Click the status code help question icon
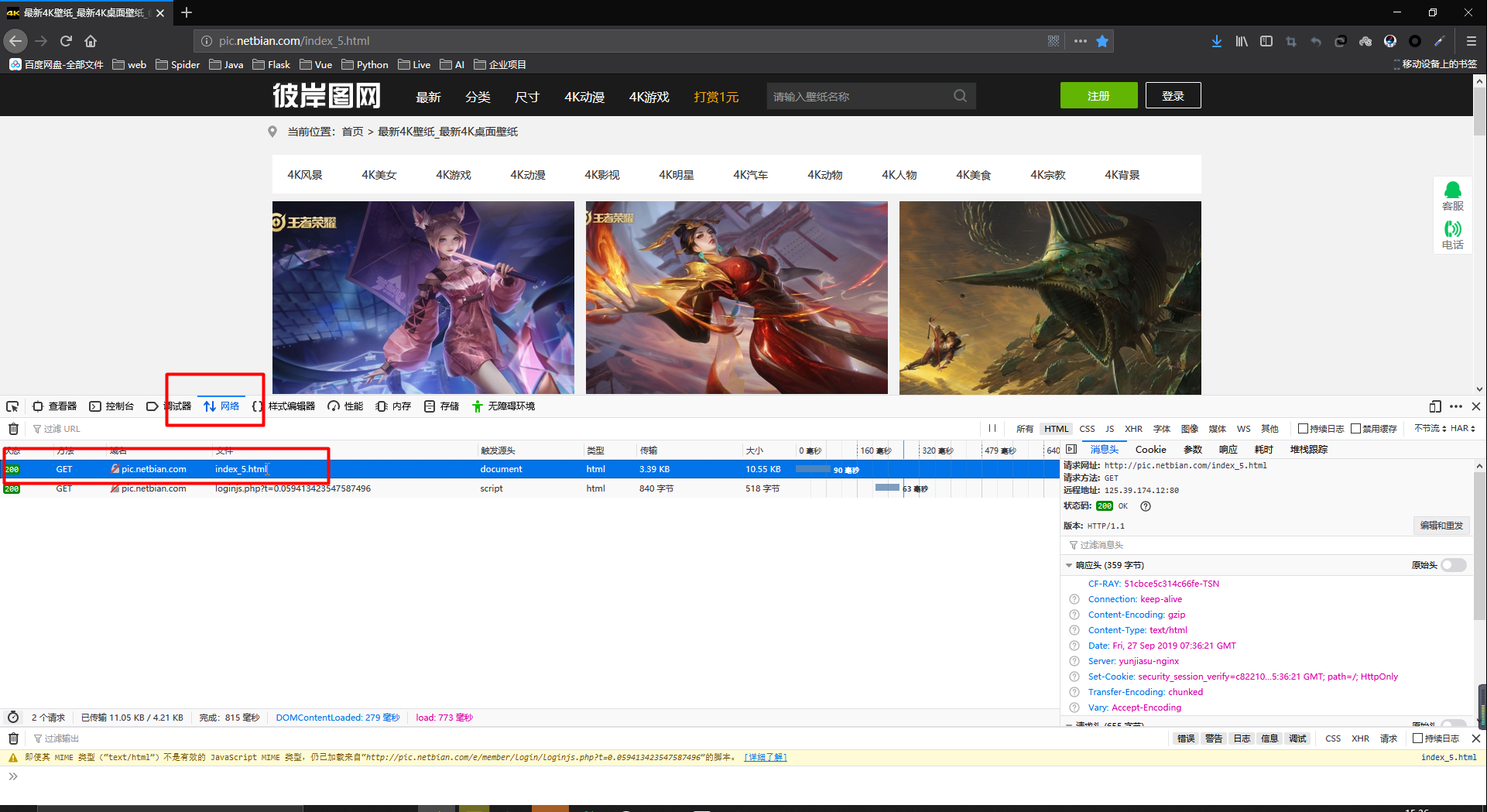 pyautogui.click(x=1146, y=506)
